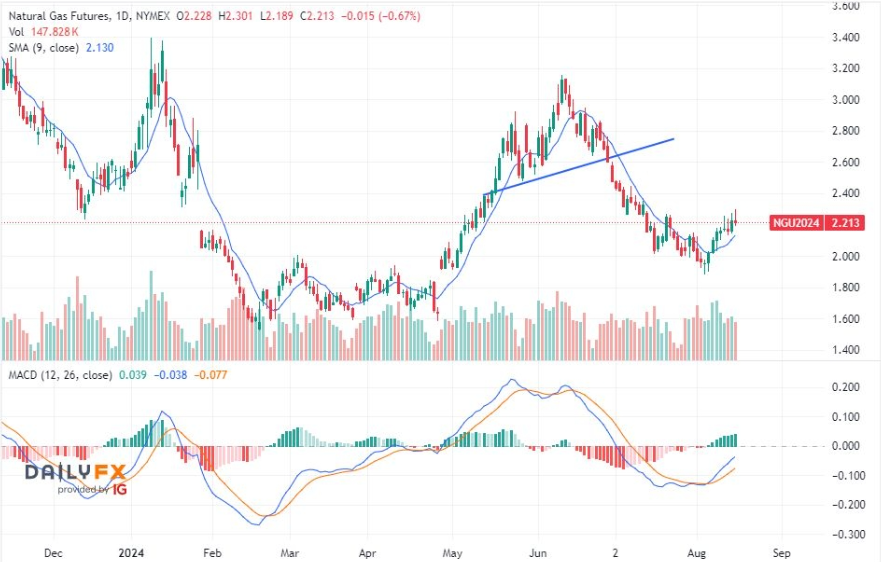881x562 pixels.
Task: Click the low value L2.189
Action: (276, 16)
